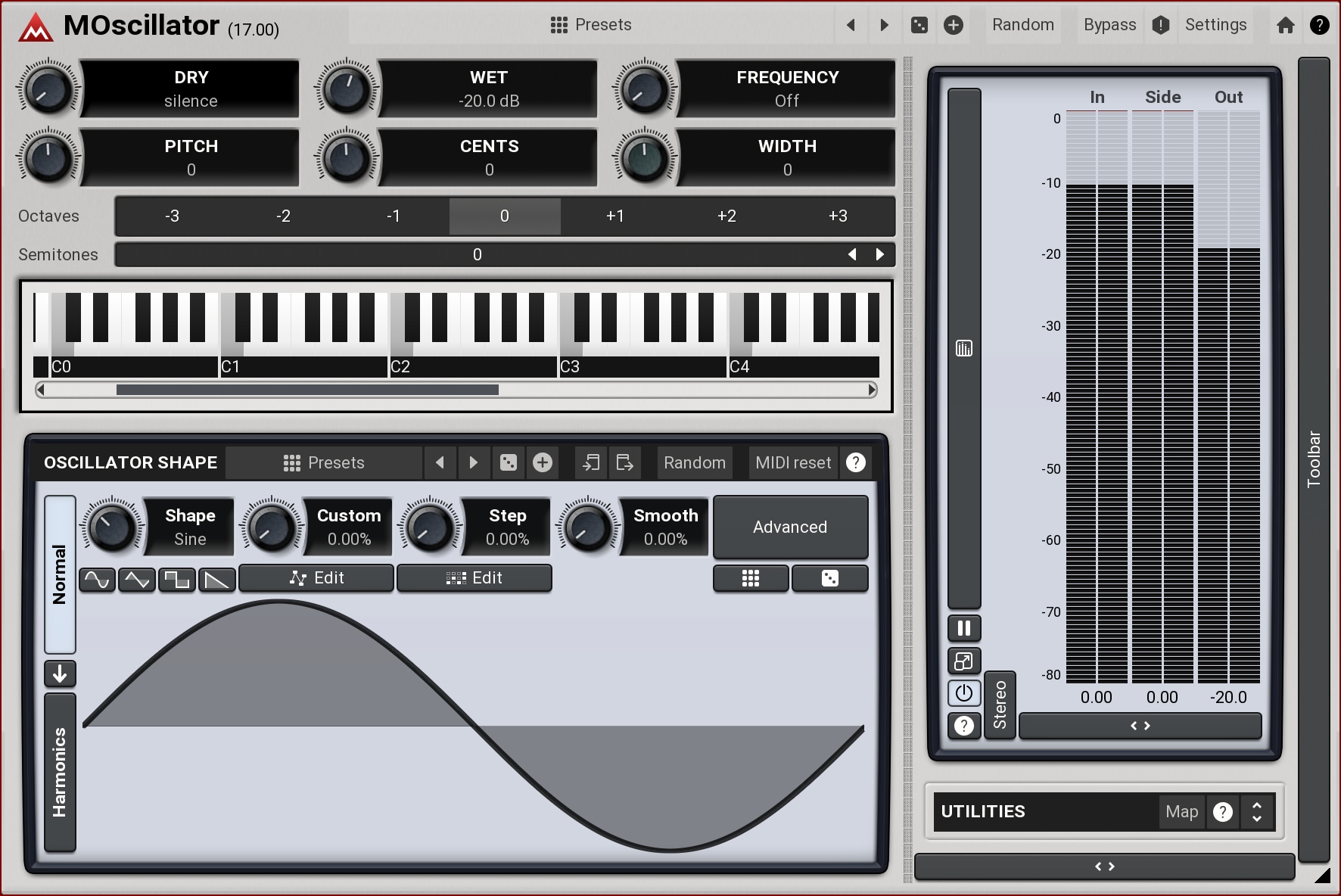This screenshot has height=896, width=1341.
Task: Open the main Presets dropdown
Action: [591, 25]
